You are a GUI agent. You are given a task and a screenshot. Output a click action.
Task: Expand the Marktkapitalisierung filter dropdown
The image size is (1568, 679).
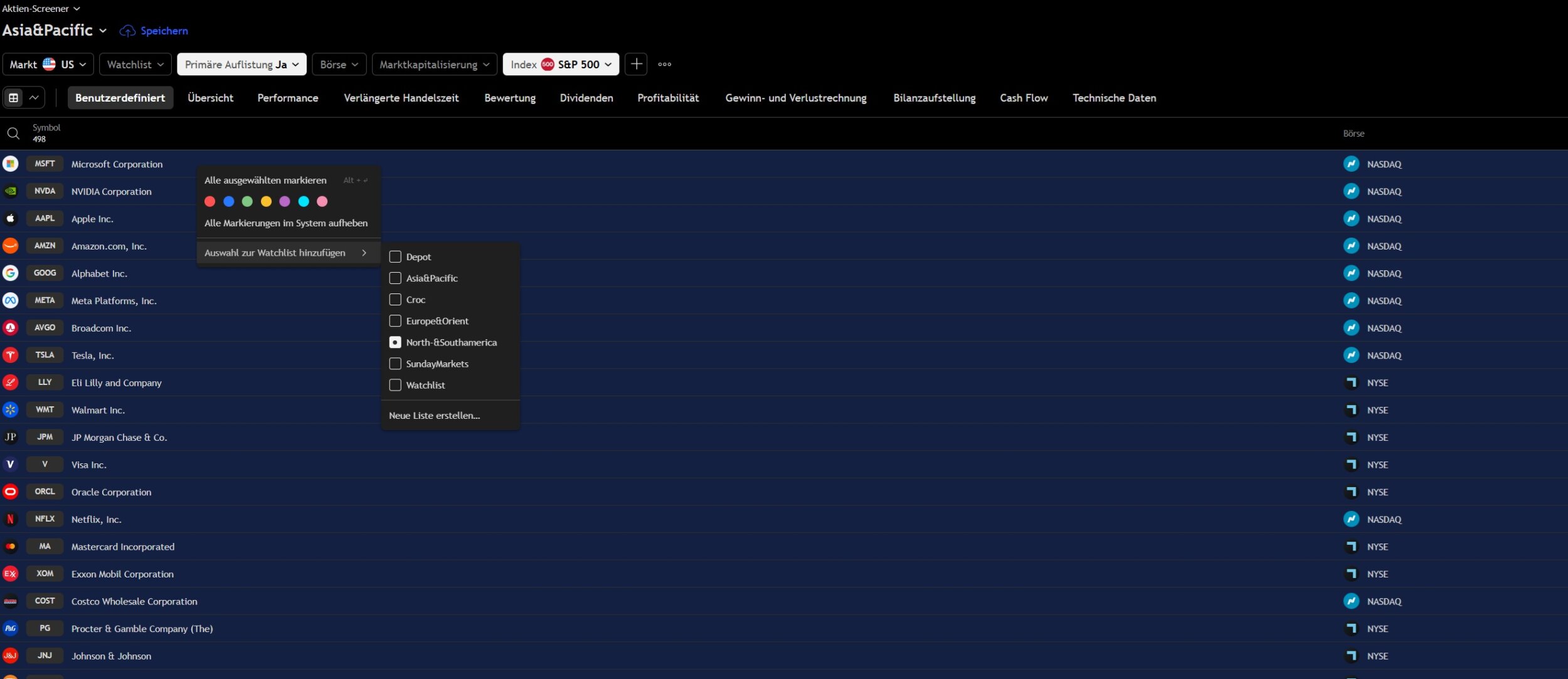click(x=434, y=64)
